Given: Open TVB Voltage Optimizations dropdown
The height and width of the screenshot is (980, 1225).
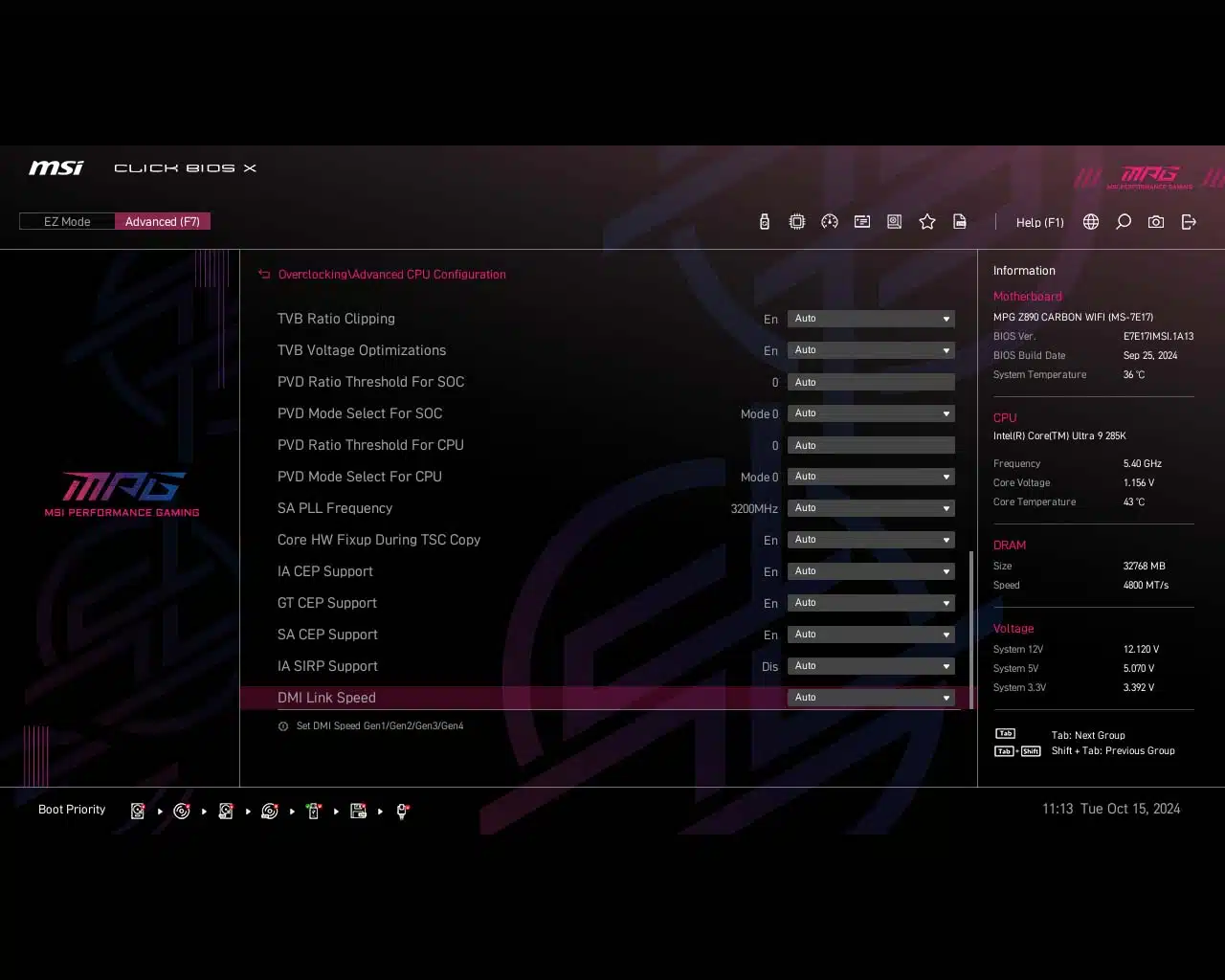Looking at the screenshot, I should 871,350.
